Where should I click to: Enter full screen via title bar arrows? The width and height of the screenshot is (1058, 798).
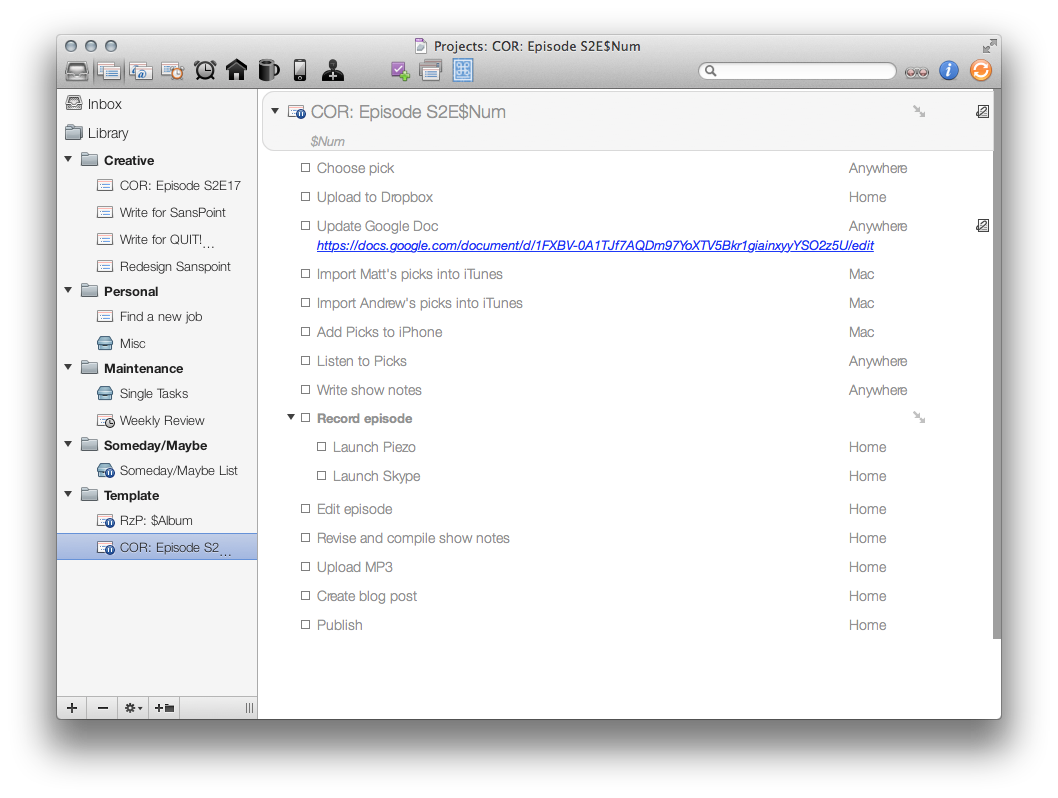click(989, 46)
